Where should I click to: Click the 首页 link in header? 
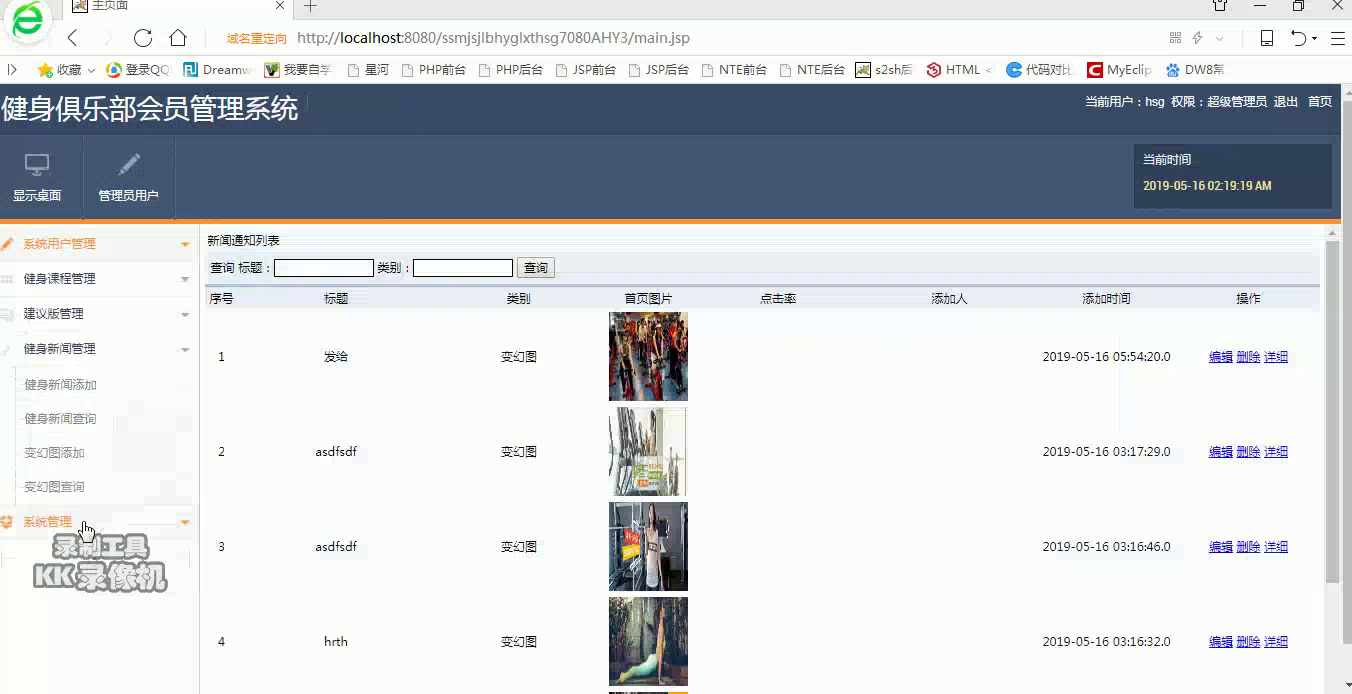pos(1320,102)
